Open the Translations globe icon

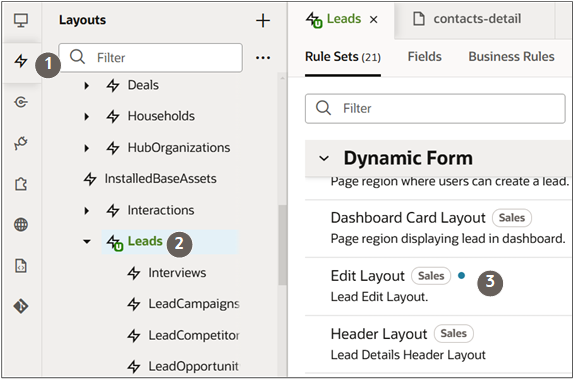[21, 224]
